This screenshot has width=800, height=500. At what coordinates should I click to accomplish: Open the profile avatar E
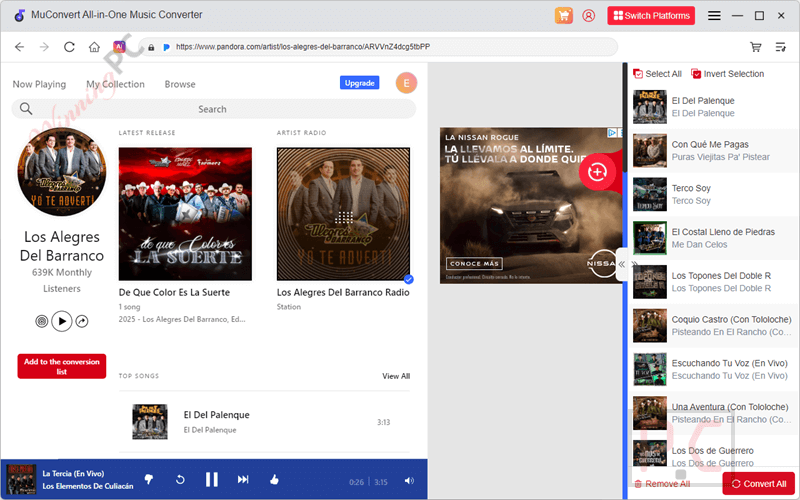tap(406, 83)
